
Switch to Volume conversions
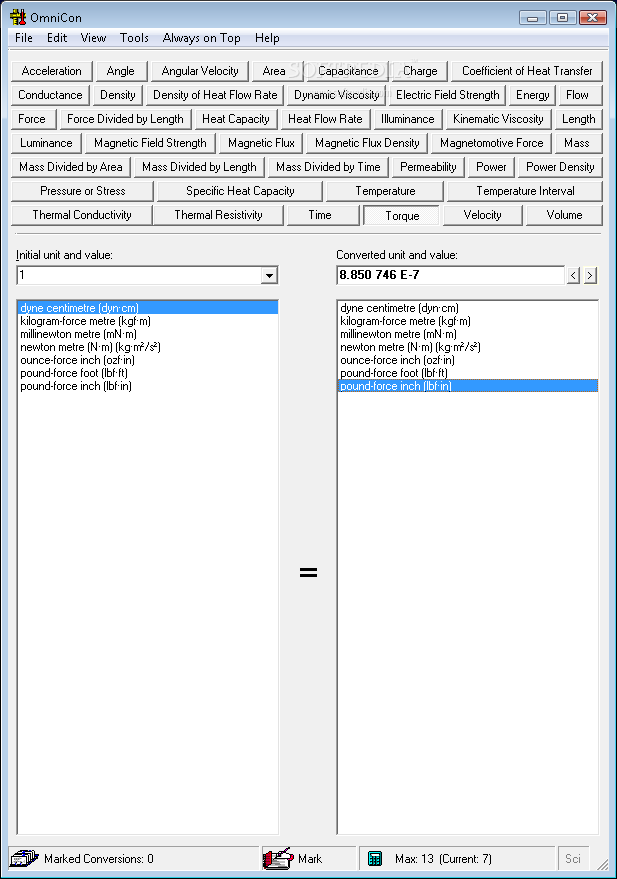pyautogui.click(x=564, y=216)
